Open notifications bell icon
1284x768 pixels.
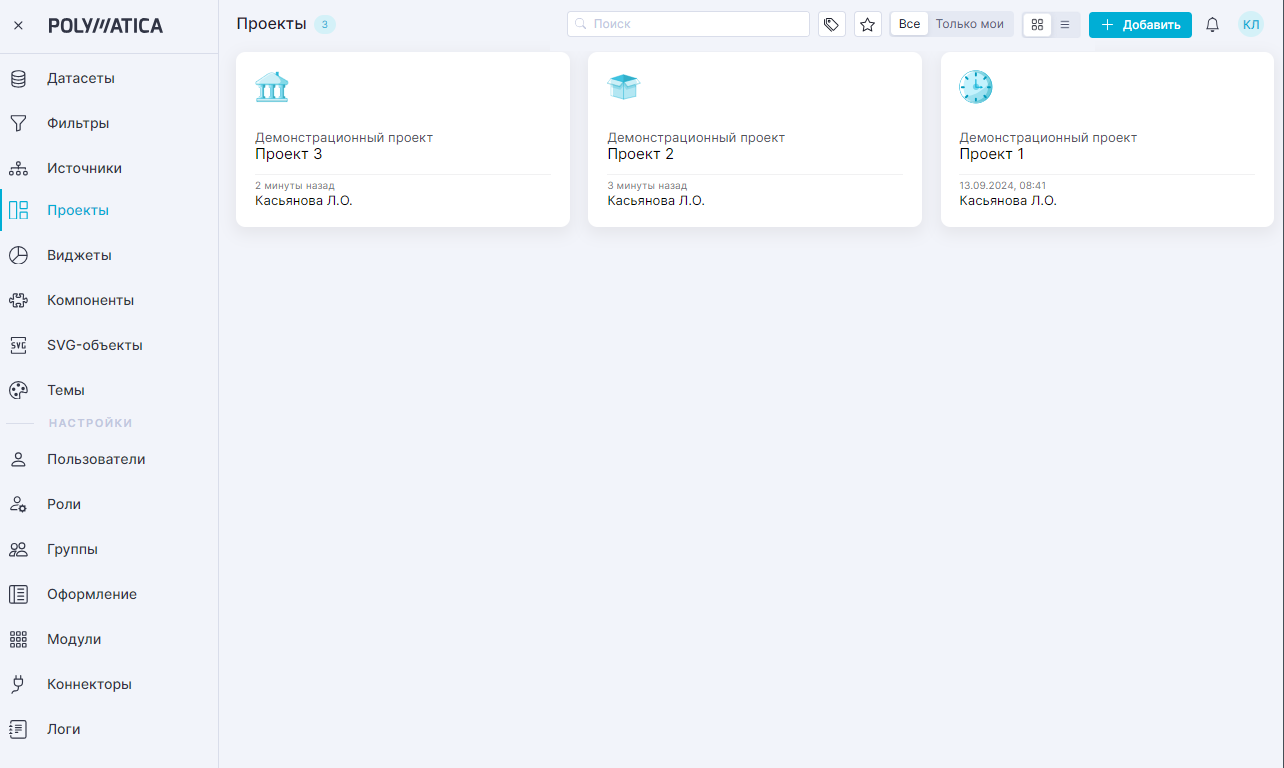pos(1212,25)
